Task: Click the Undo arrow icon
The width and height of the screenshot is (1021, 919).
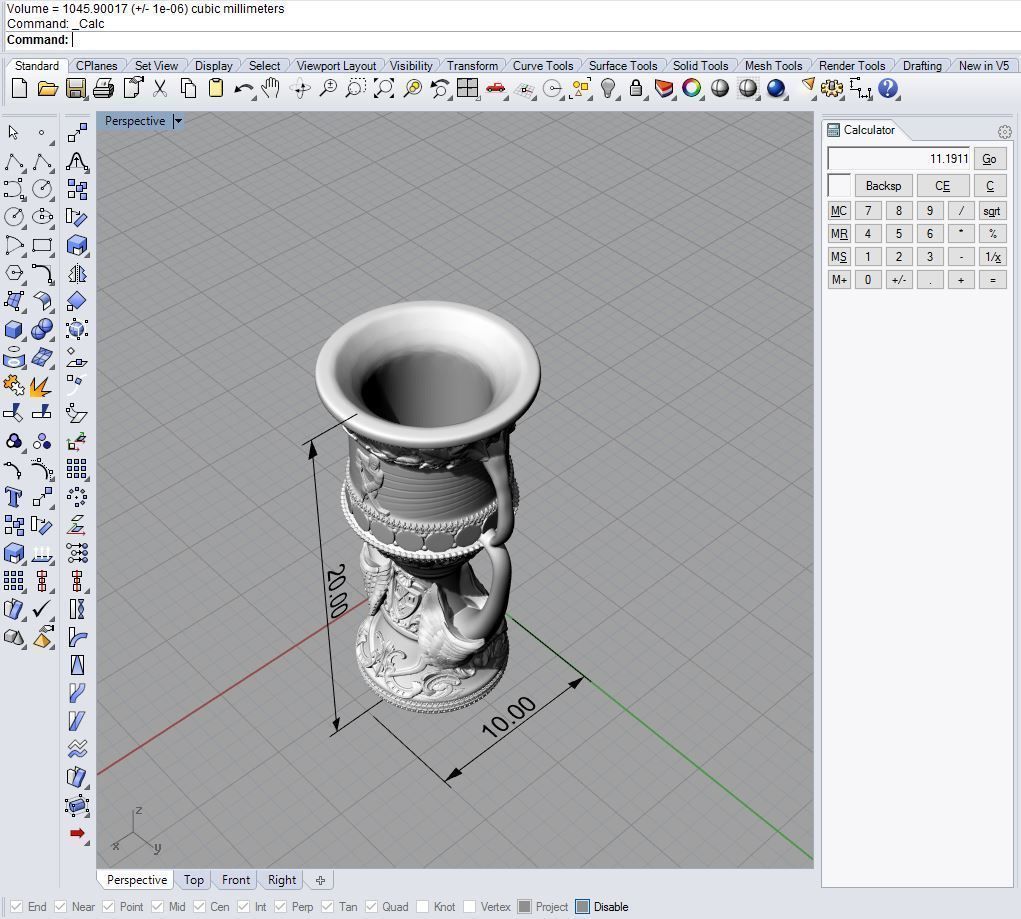Action: click(244, 88)
